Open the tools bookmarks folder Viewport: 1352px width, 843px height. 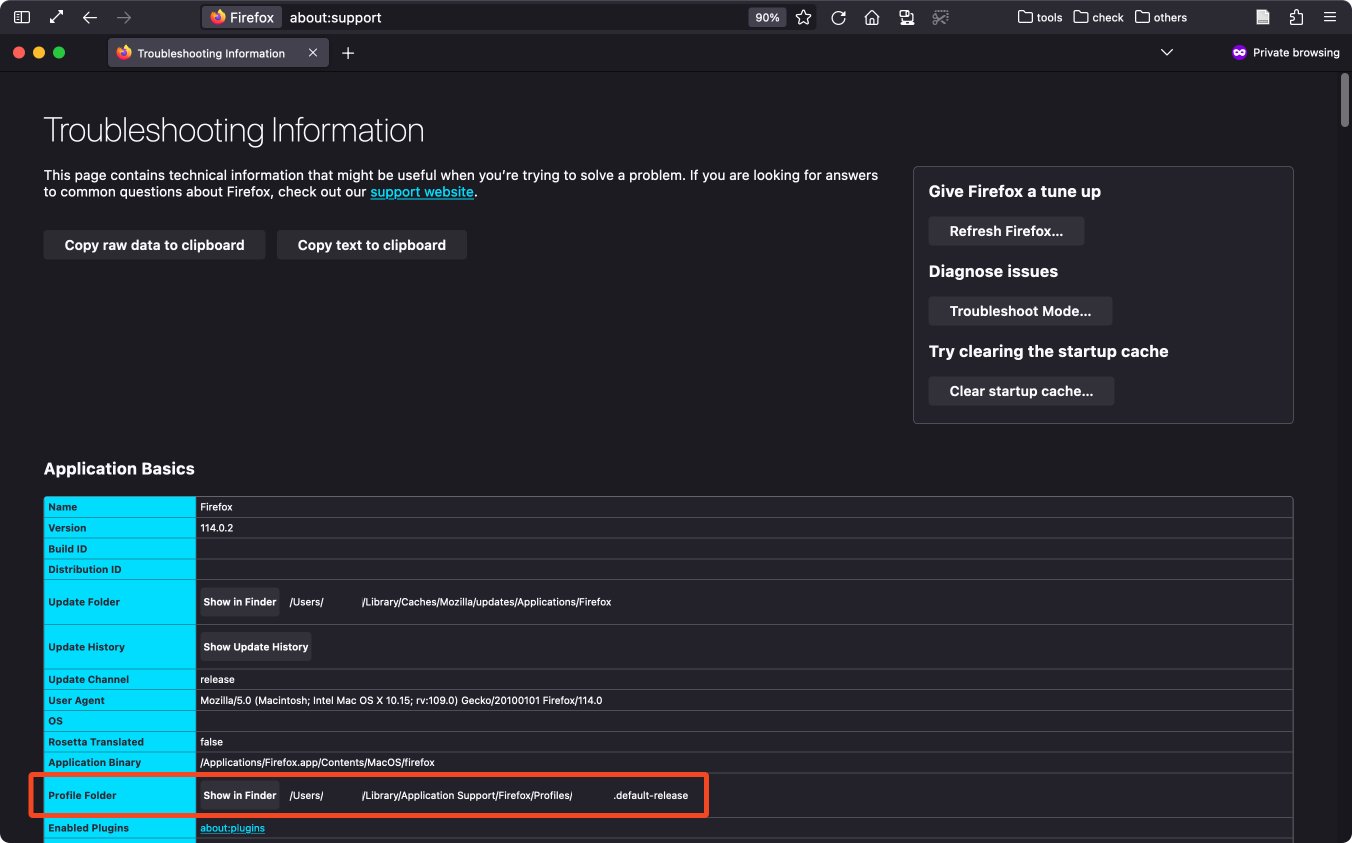click(1040, 17)
